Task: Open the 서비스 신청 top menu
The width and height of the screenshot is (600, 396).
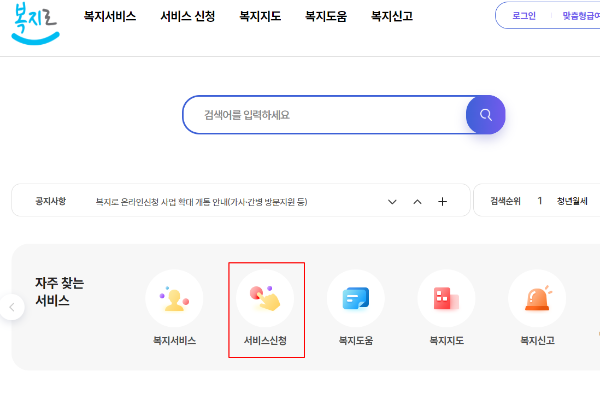Action: 188,16
